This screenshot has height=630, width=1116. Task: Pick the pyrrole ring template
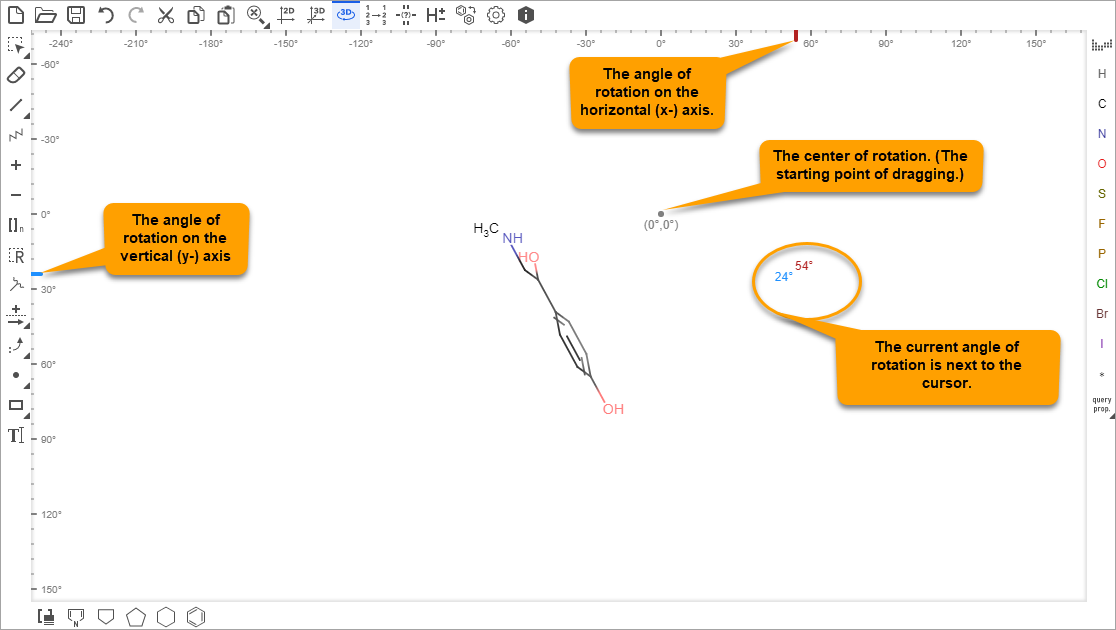[x=75, y=617]
